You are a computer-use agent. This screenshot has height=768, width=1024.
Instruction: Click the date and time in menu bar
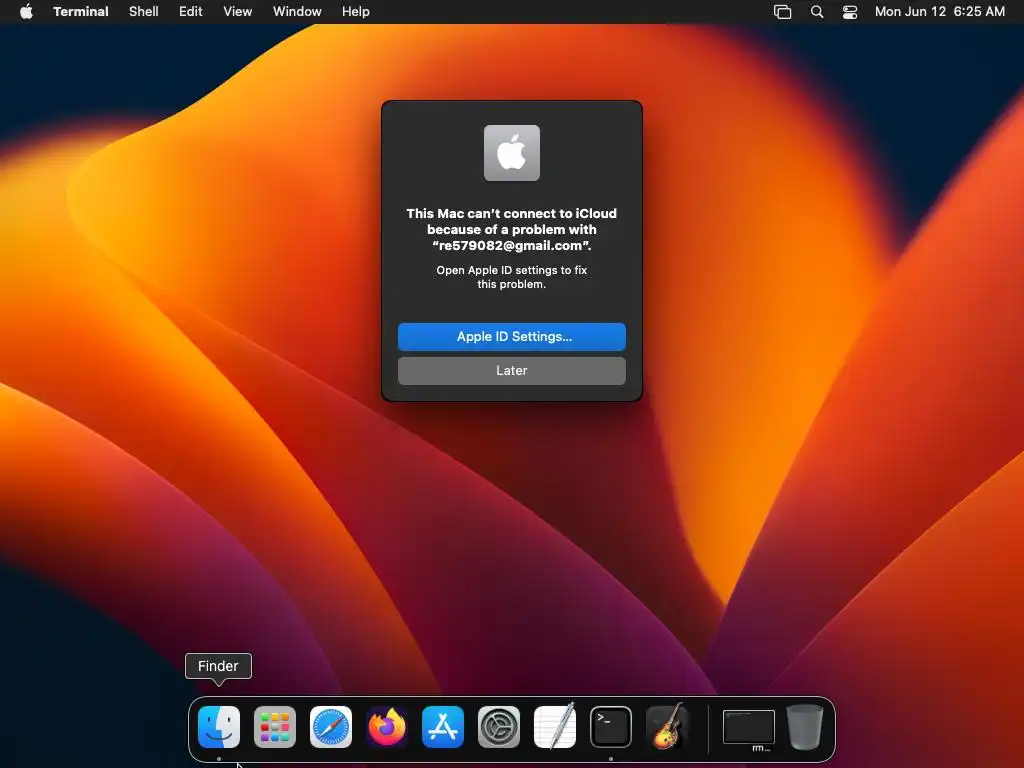click(939, 12)
